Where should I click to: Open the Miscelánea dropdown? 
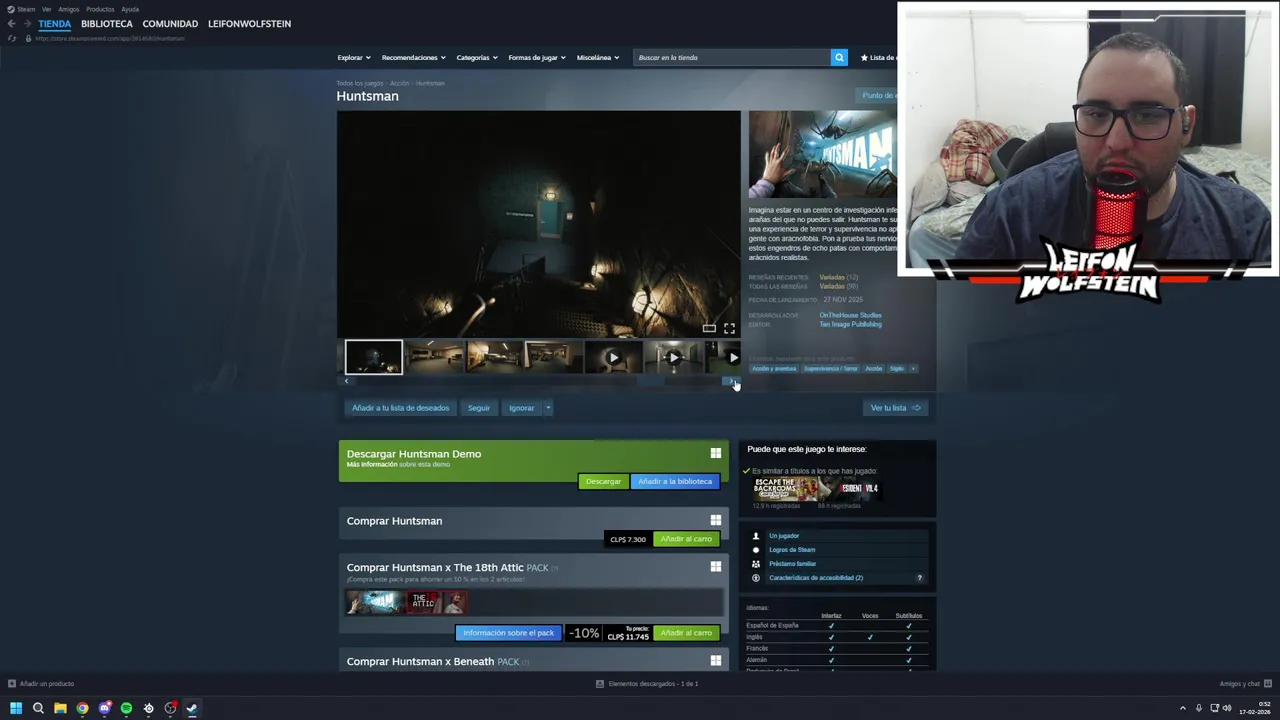pos(598,57)
